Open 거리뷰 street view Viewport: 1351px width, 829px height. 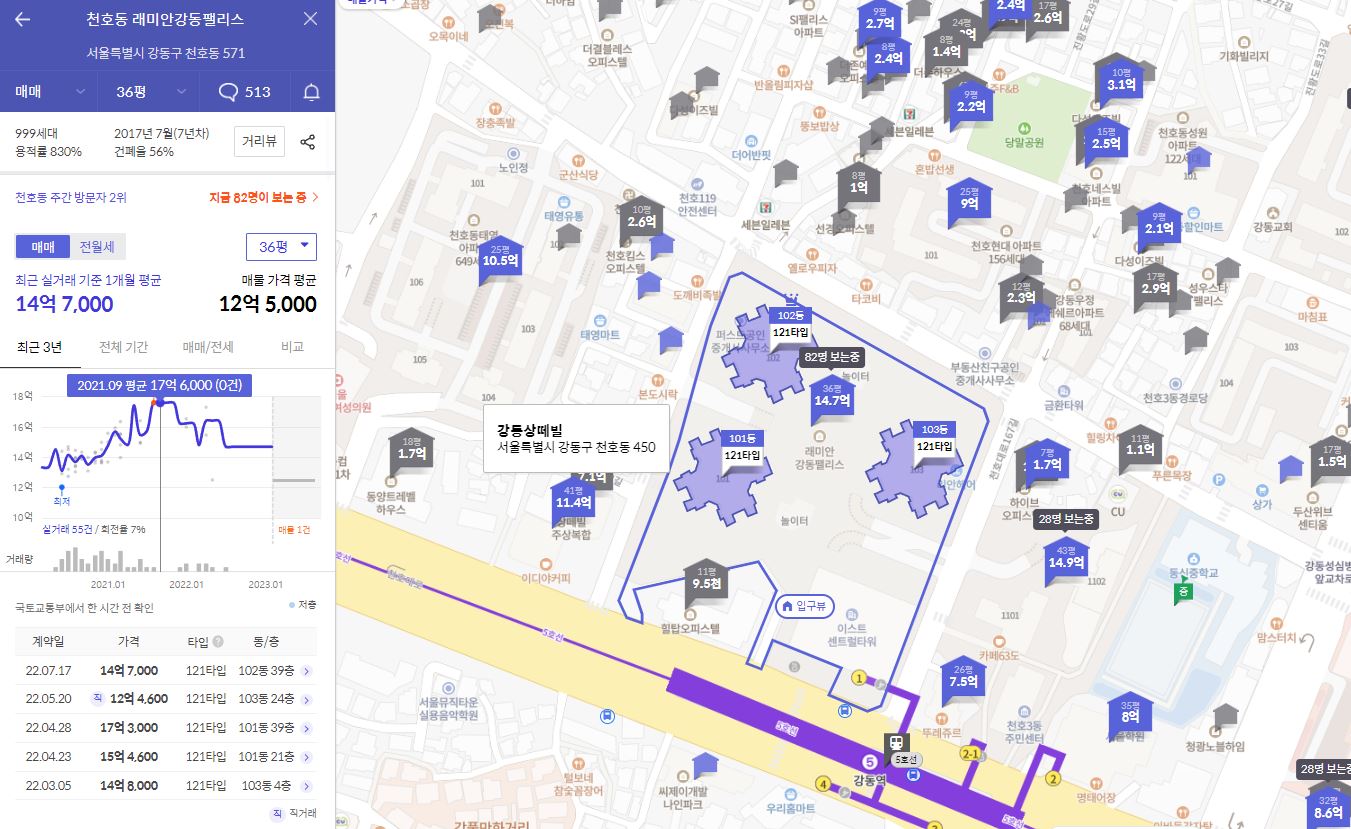pyautogui.click(x=260, y=141)
